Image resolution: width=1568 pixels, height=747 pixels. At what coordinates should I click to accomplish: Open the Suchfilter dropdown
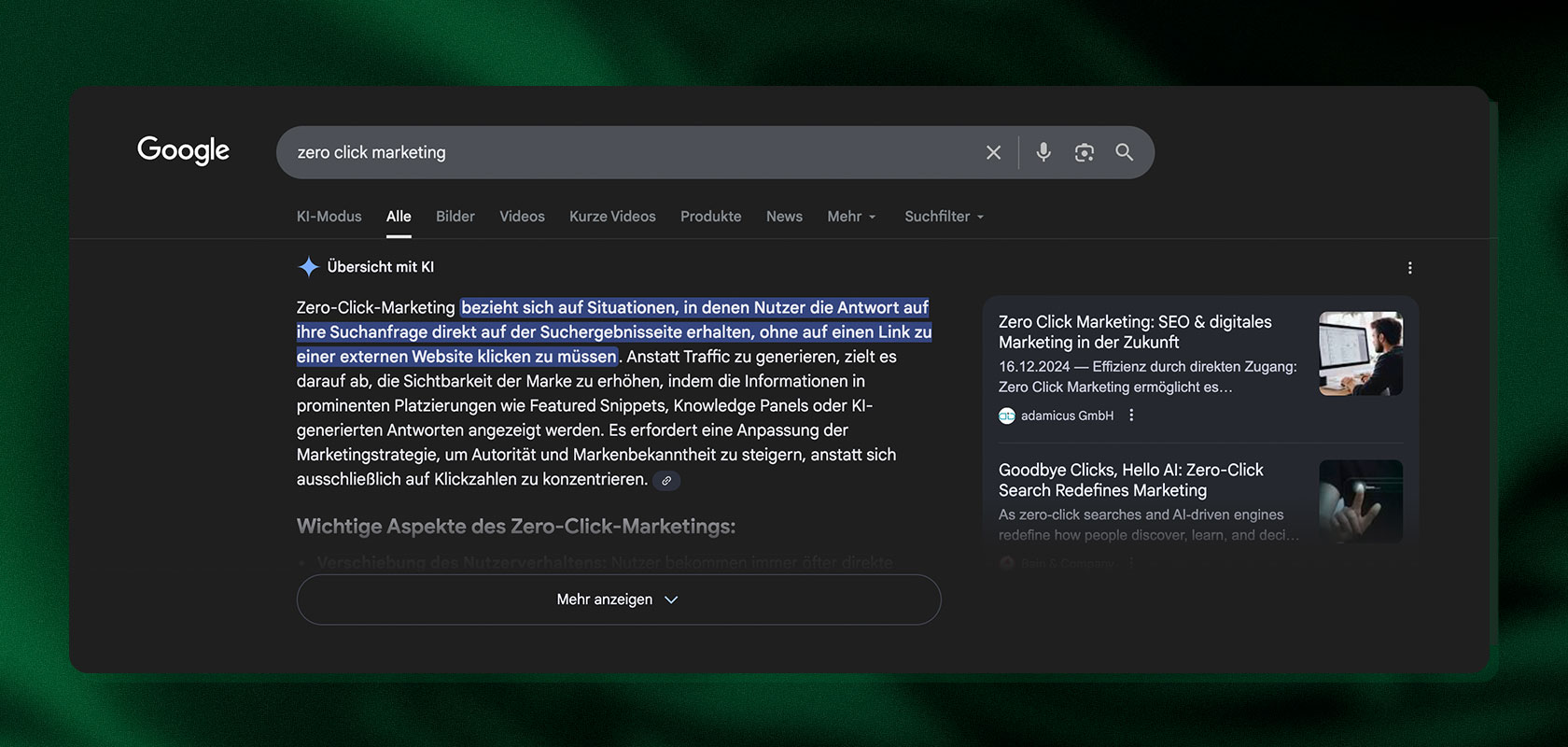click(944, 217)
